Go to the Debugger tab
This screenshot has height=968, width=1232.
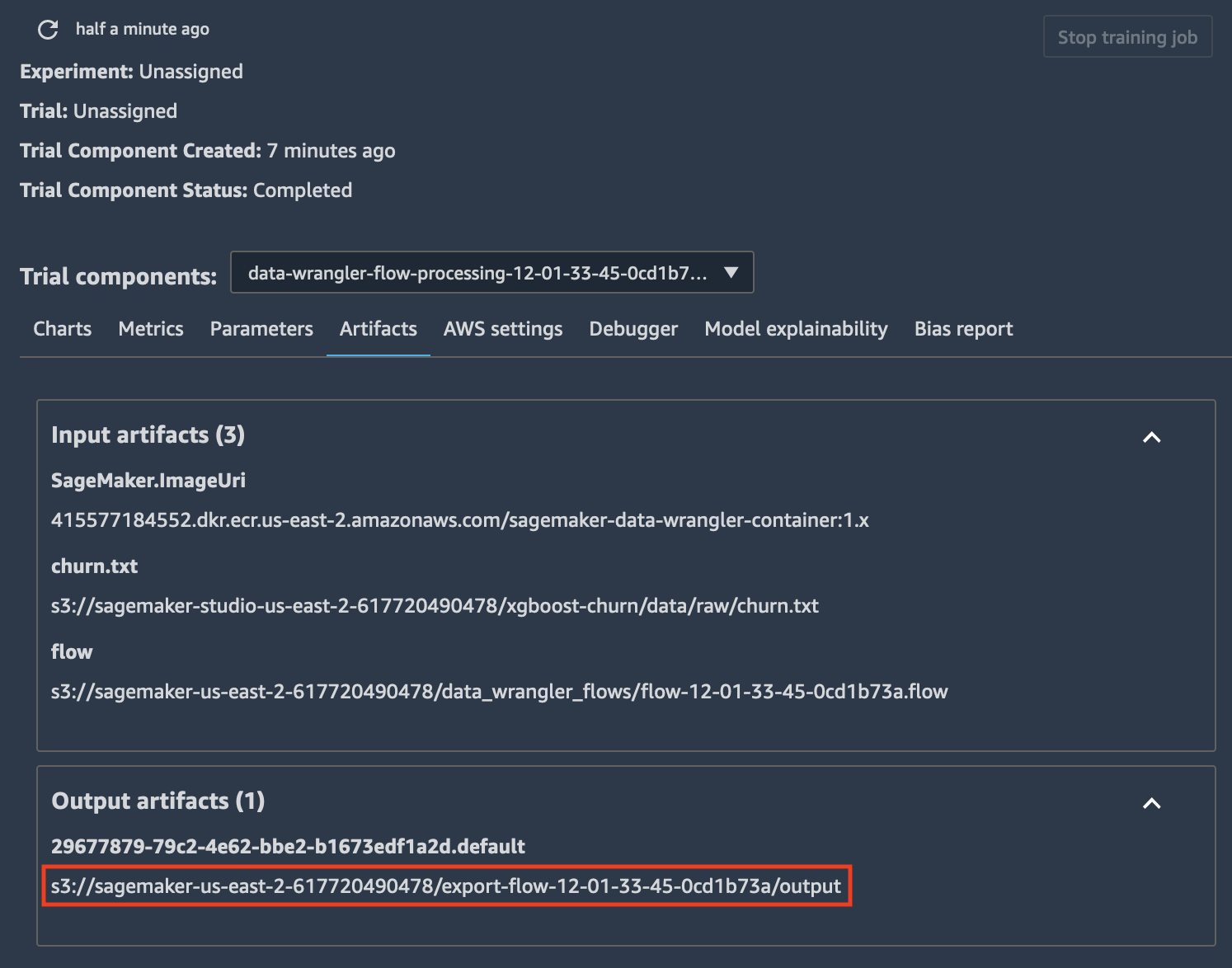pyautogui.click(x=633, y=329)
